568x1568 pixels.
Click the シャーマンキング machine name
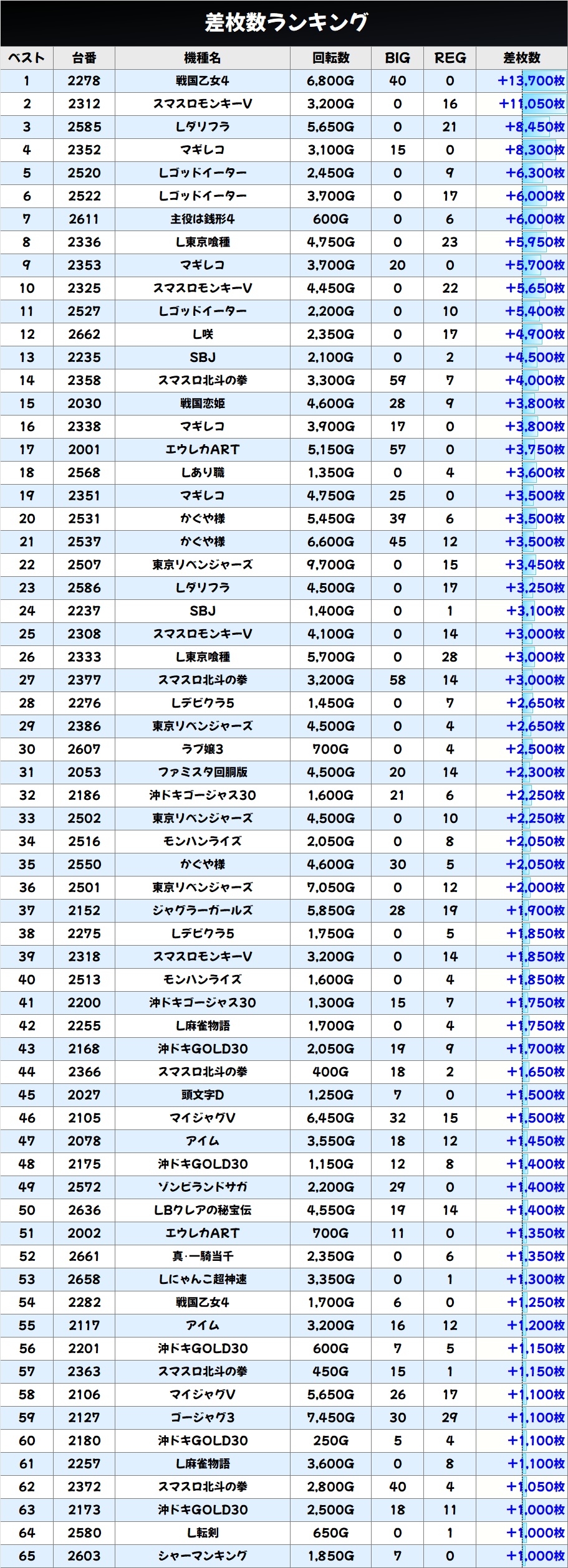203,1556
